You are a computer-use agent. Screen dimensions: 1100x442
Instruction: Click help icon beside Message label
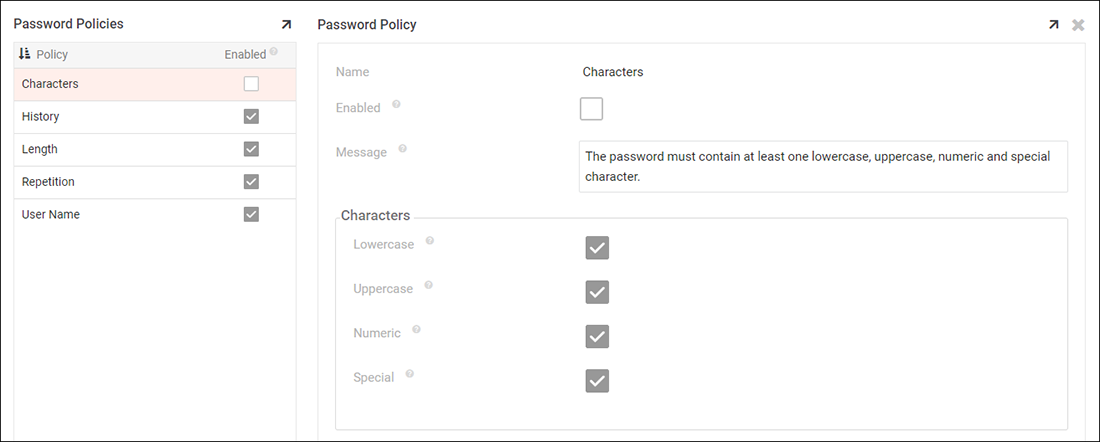402,149
